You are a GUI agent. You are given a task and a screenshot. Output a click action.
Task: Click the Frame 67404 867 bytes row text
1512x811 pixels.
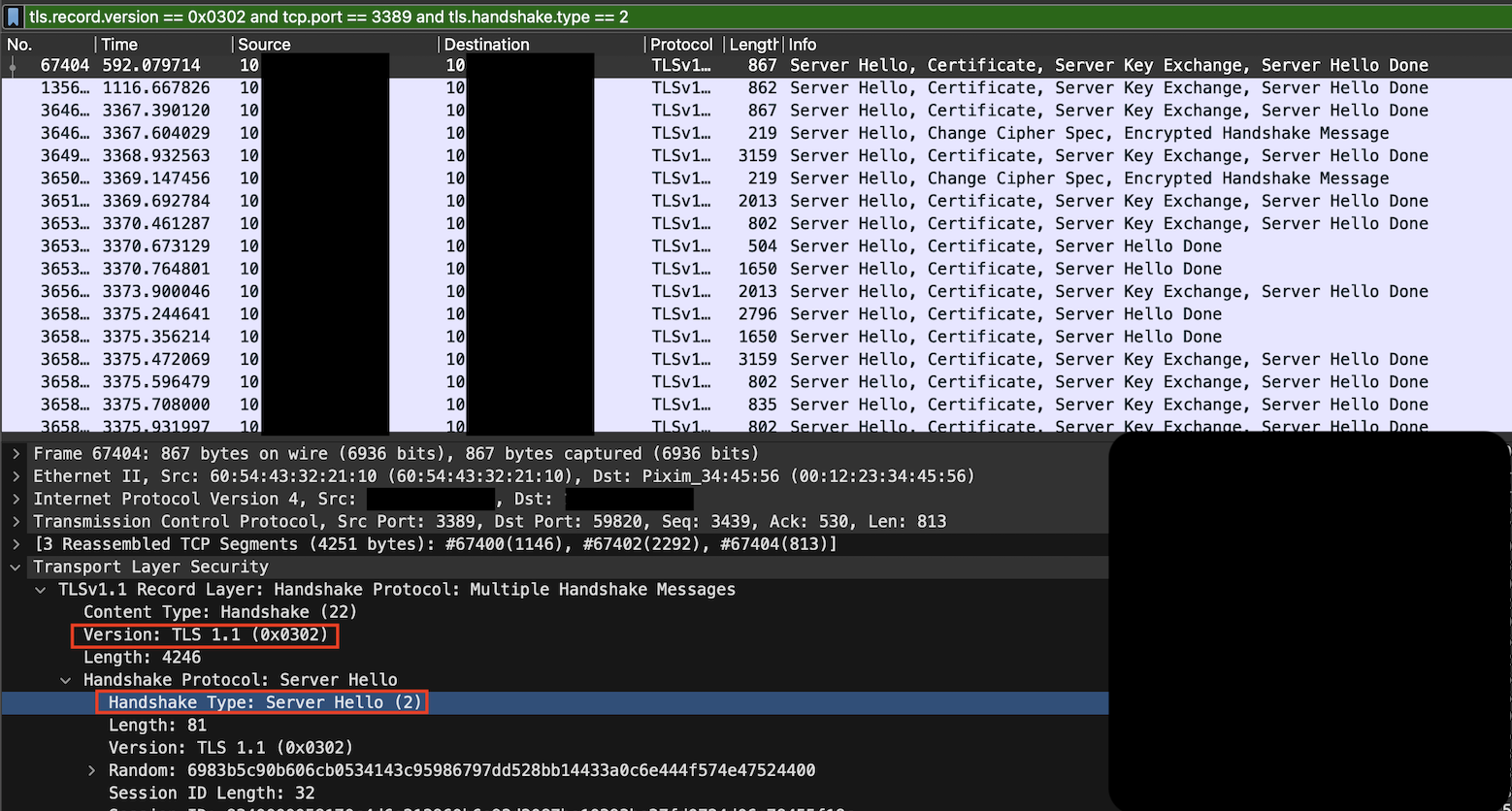(396, 454)
